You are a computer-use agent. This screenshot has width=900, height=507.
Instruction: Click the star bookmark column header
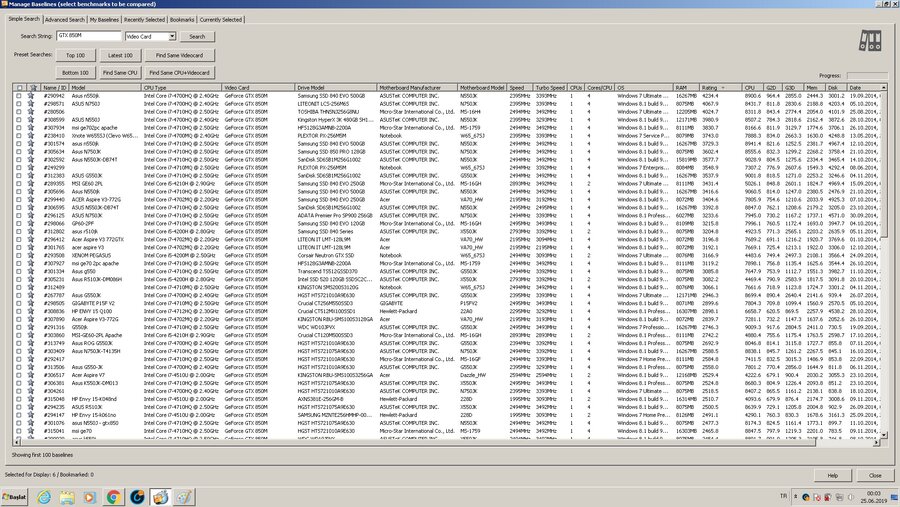point(33,88)
